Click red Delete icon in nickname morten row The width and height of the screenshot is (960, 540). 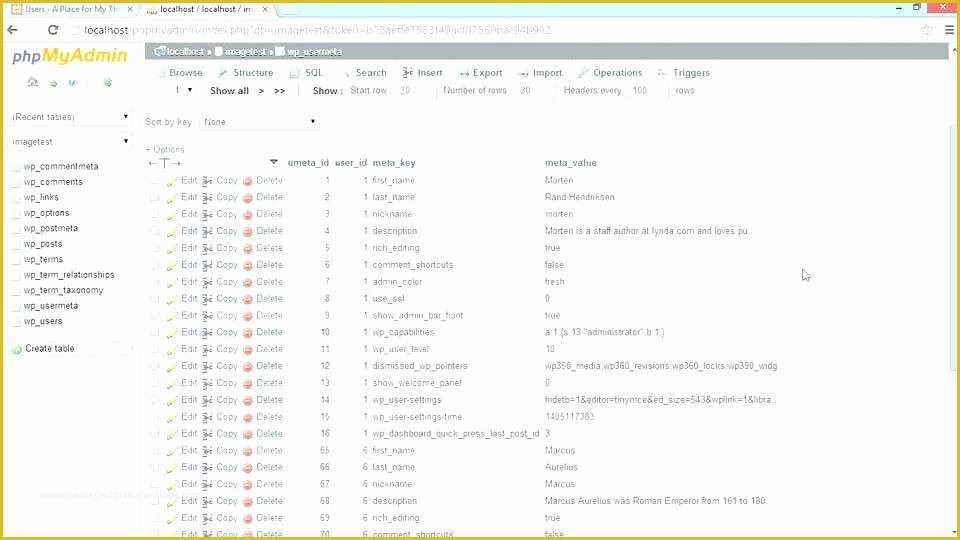(247, 215)
